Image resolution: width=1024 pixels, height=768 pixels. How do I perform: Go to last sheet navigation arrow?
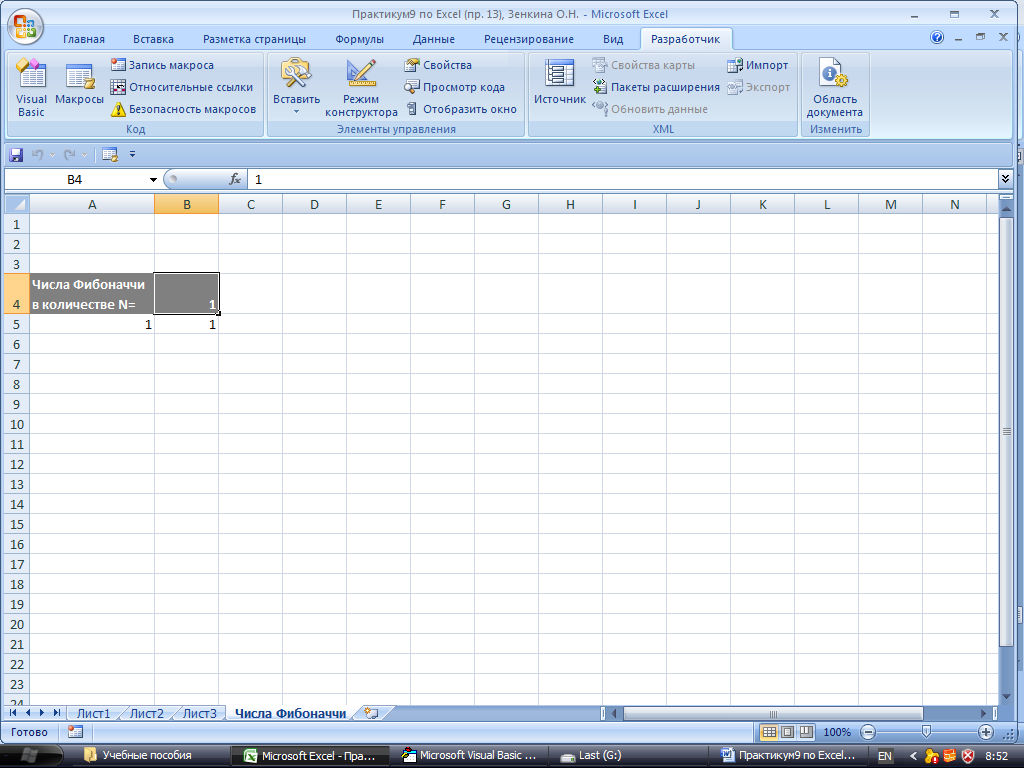tap(57, 713)
